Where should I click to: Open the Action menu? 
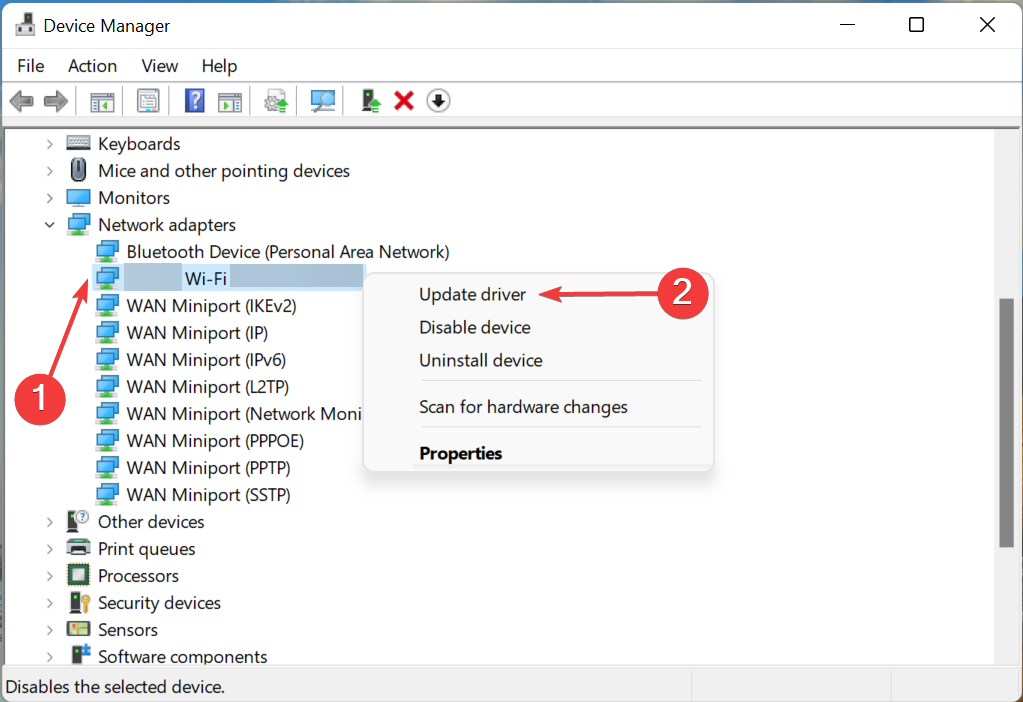point(93,66)
